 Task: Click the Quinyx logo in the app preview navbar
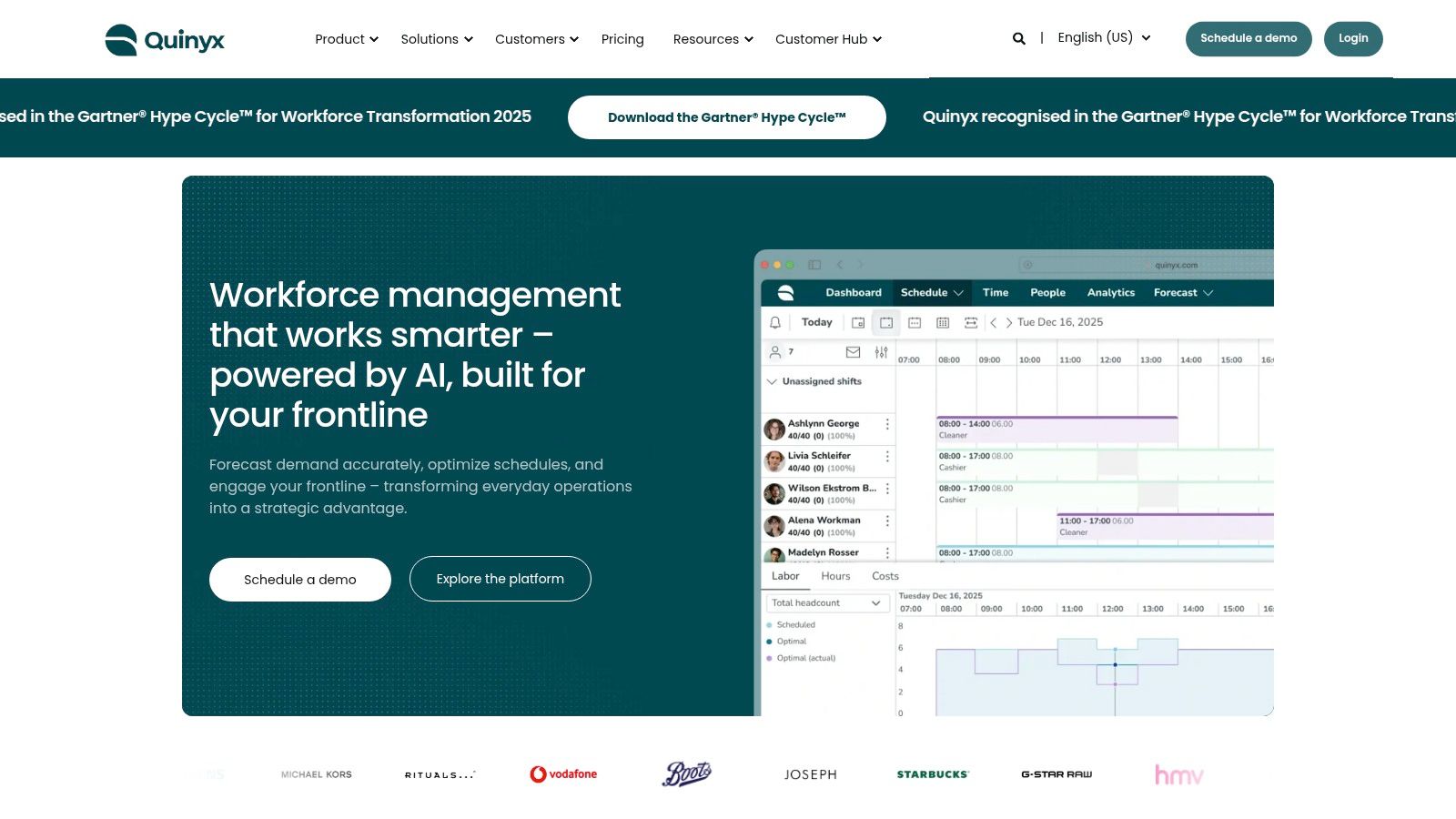pos(785,293)
